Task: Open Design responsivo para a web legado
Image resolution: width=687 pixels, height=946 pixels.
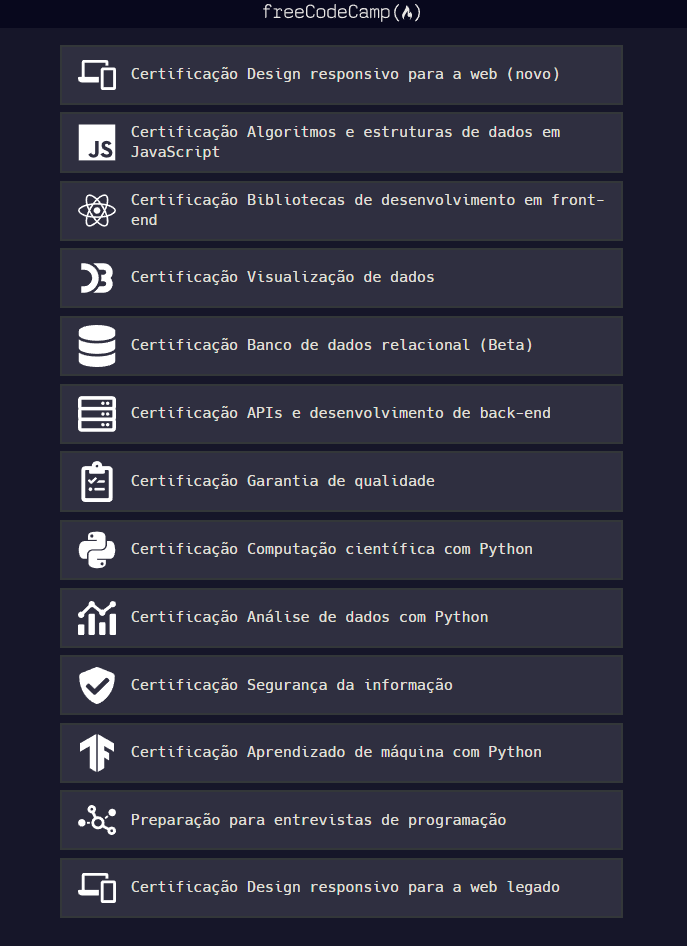Action: pyautogui.click(x=341, y=888)
